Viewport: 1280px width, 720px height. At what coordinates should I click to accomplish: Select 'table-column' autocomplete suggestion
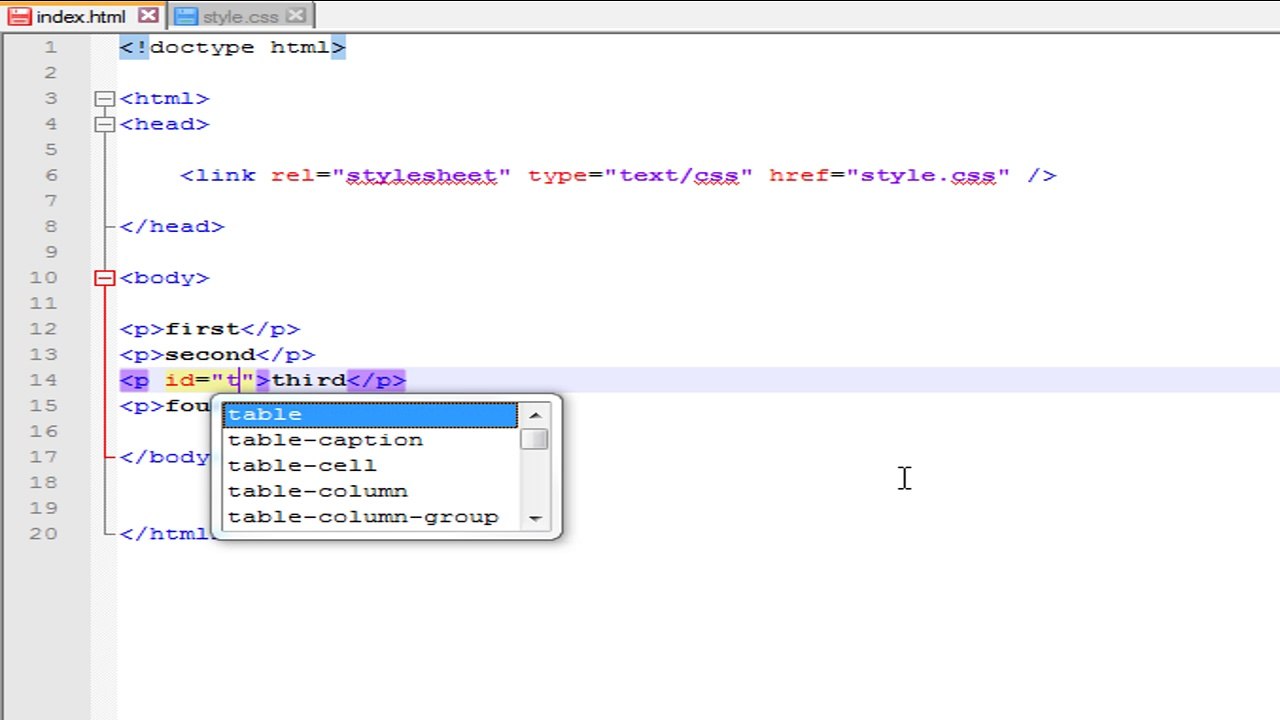coord(370,491)
